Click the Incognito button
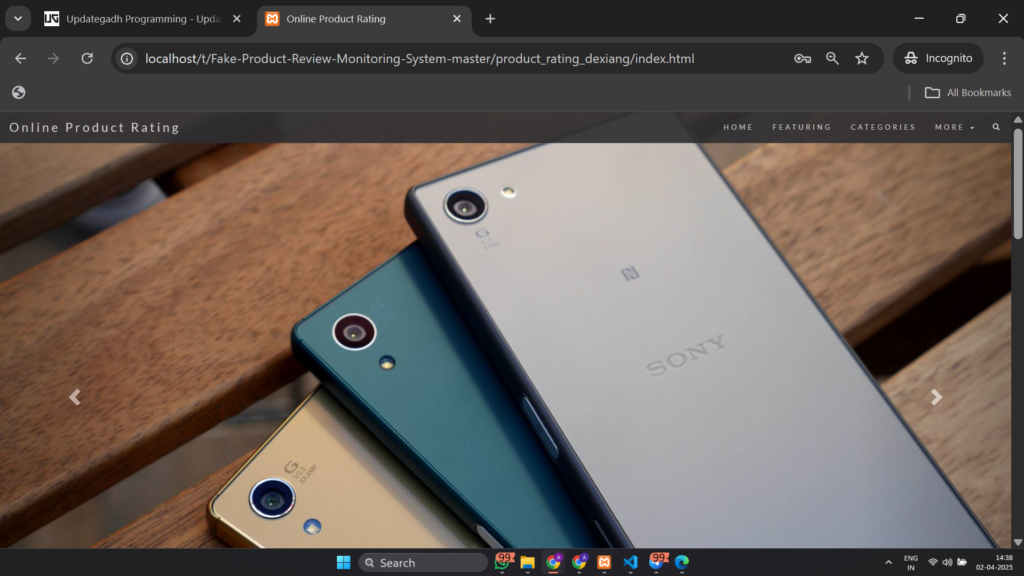 pos(938,59)
